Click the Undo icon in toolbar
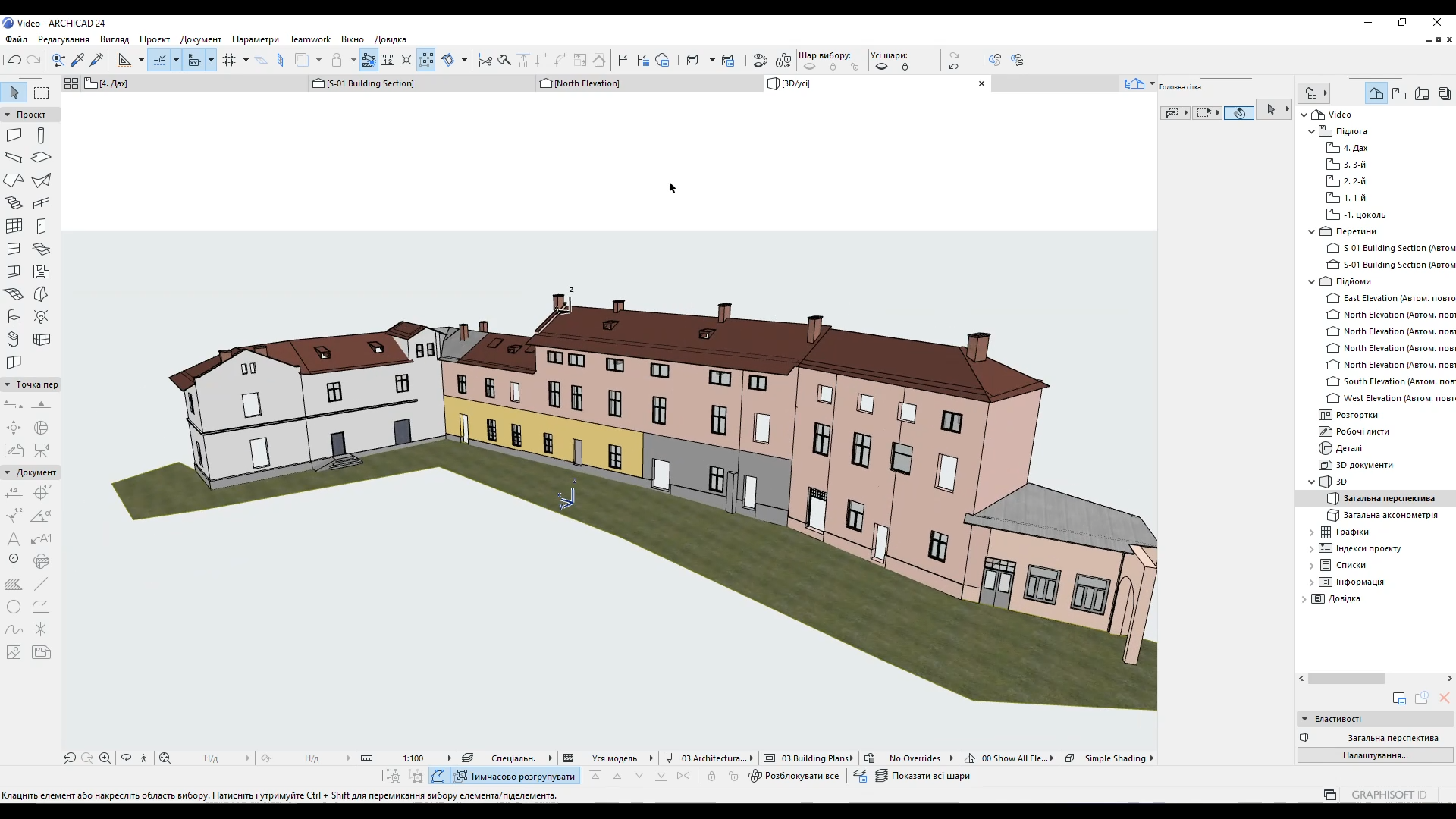The height and width of the screenshot is (819, 1456). coord(13,60)
